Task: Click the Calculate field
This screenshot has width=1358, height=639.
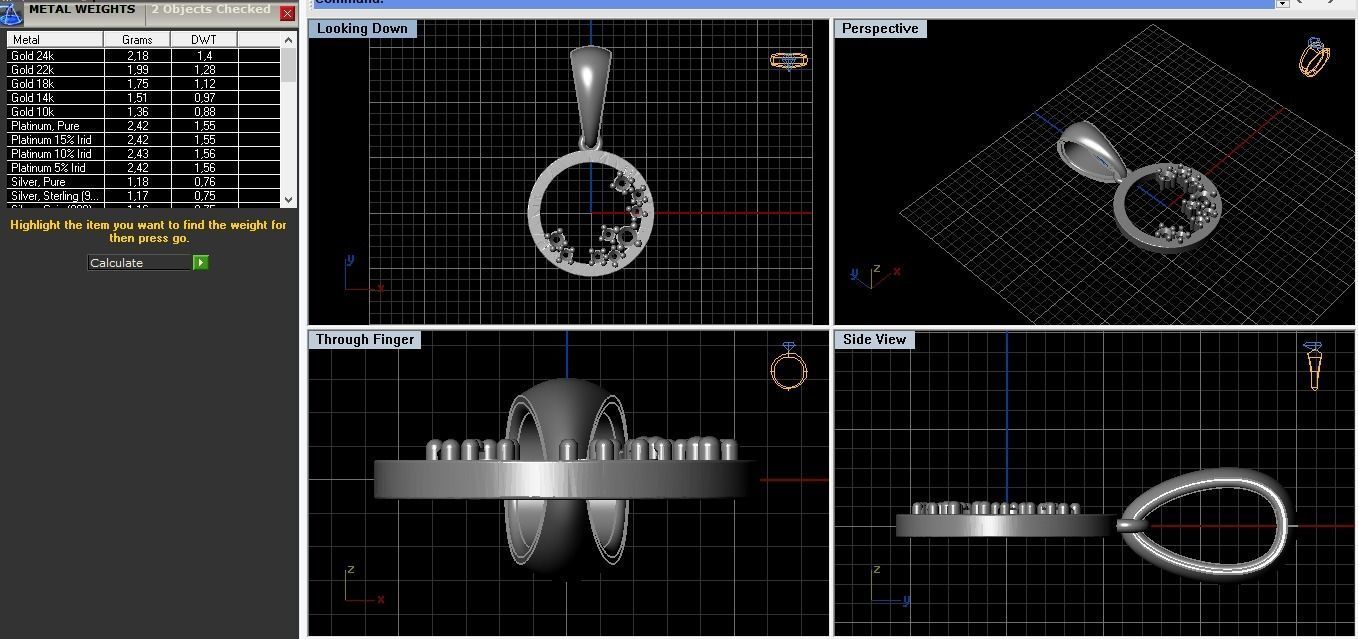Action: (140, 263)
